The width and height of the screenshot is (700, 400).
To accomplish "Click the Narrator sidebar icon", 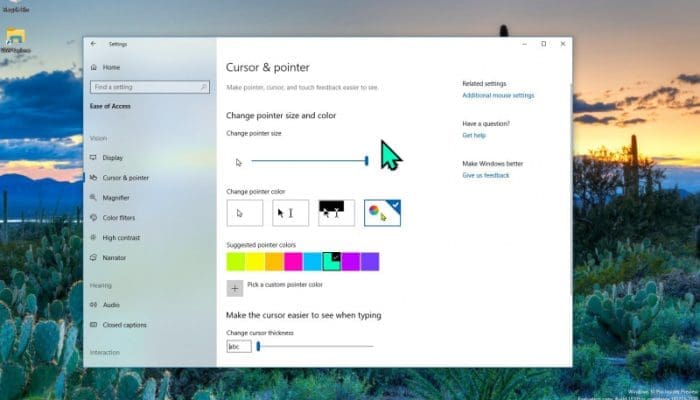I will [x=93, y=258].
